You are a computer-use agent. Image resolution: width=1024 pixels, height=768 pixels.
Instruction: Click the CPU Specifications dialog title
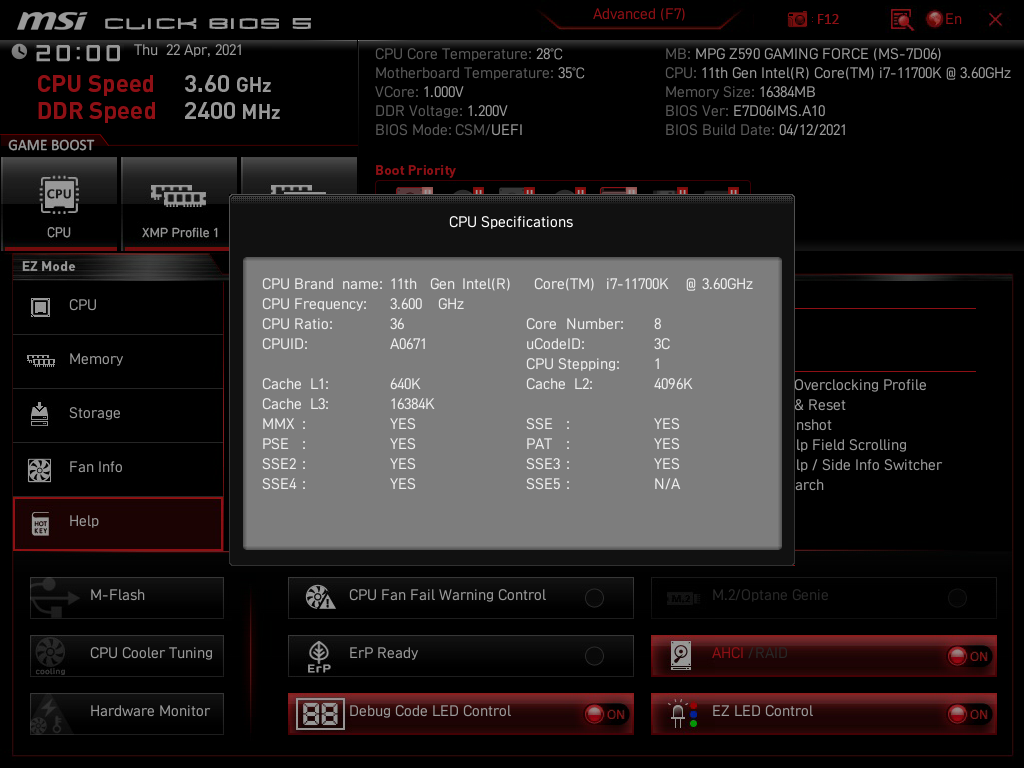point(511,222)
